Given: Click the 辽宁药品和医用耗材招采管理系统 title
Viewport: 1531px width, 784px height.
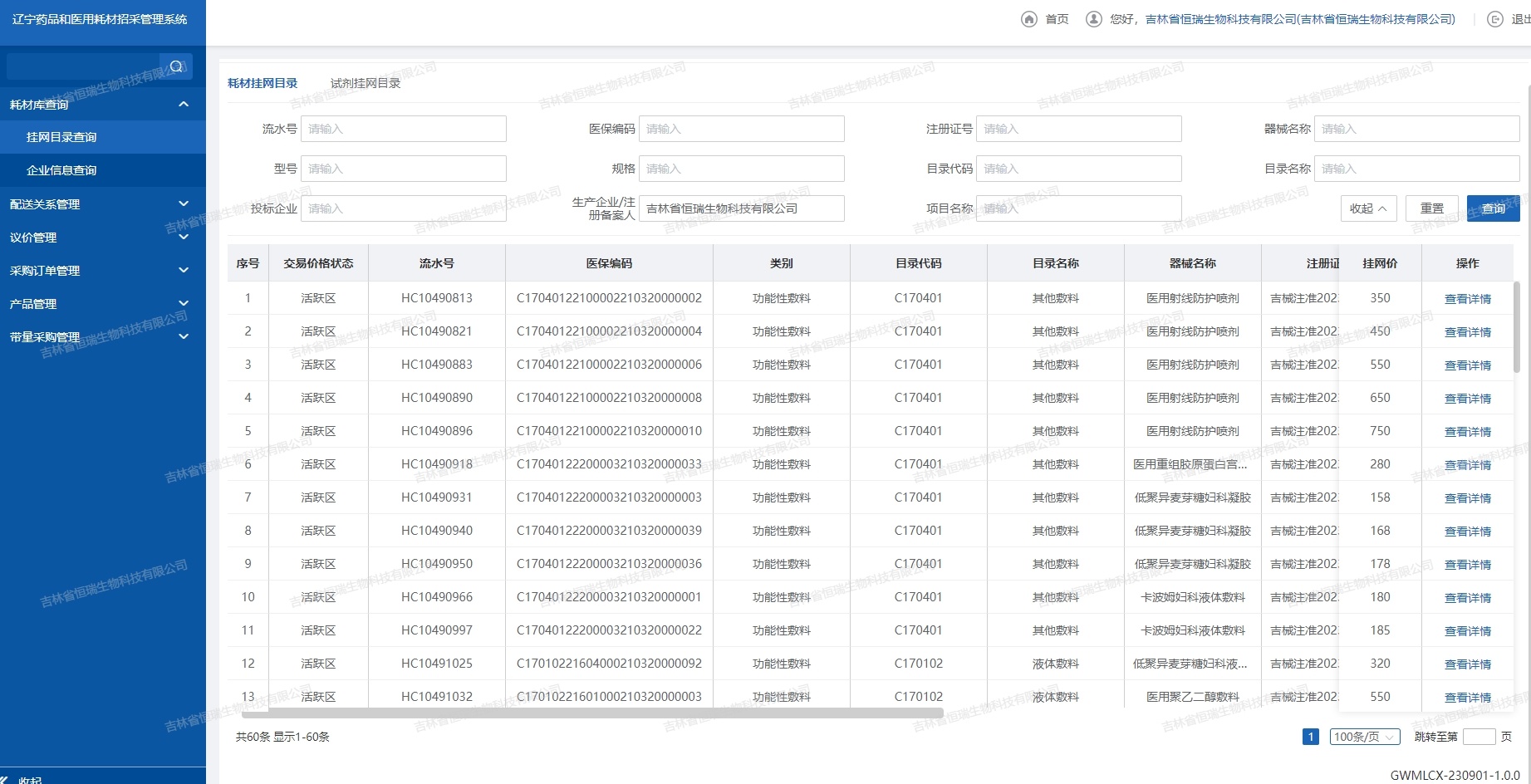Looking at the screenshot, I should tap(100, 19).
